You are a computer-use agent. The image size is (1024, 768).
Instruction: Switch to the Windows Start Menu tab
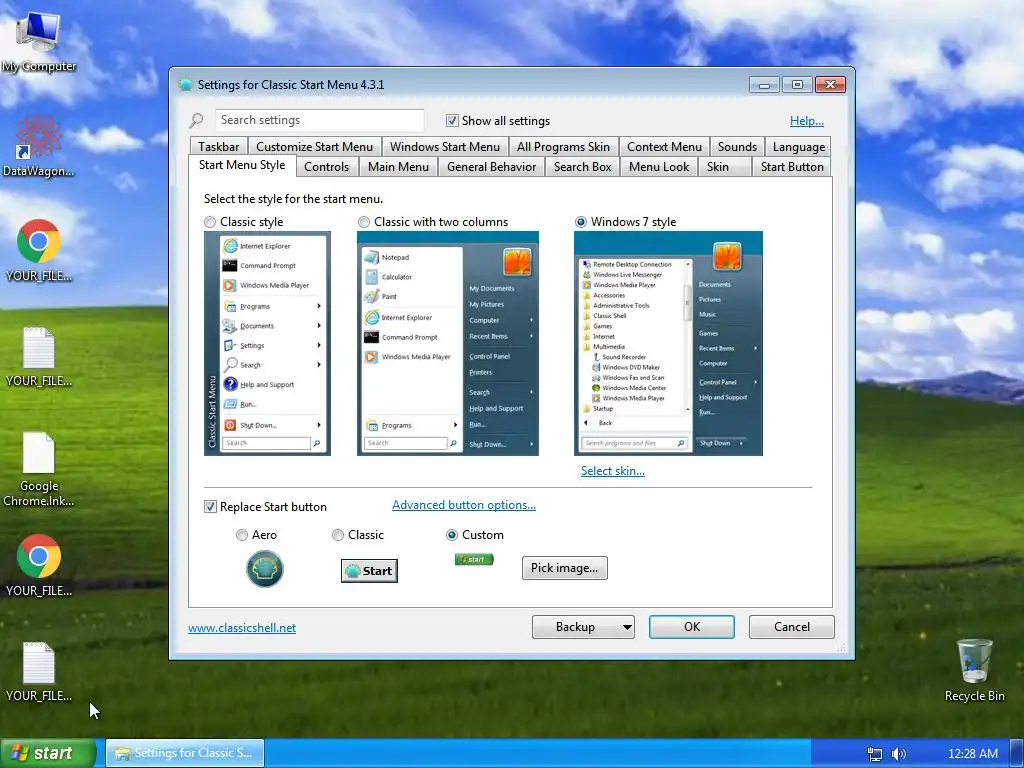(445, 147)
